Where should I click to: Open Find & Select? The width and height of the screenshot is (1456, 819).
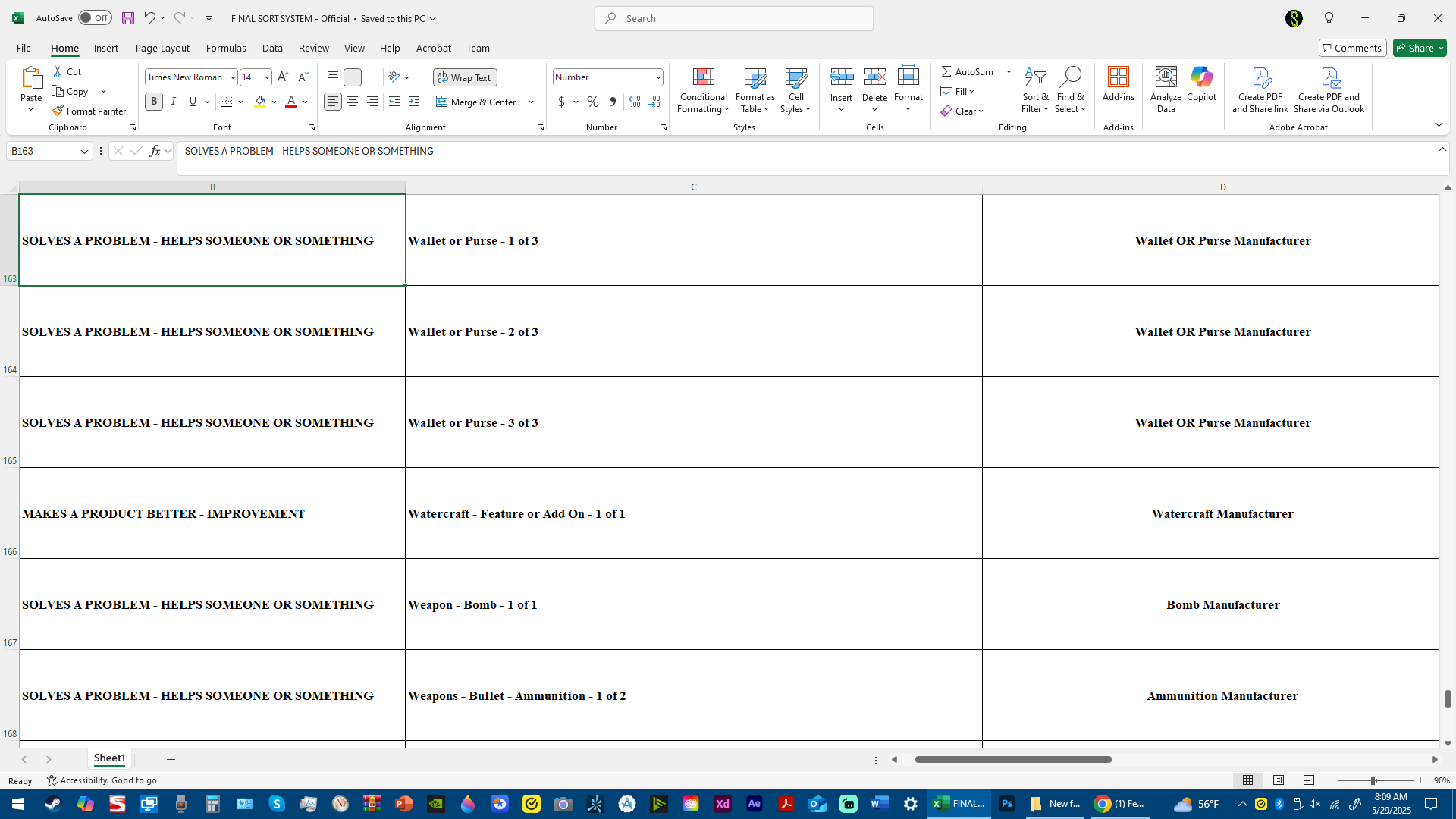(x=1069, y=91)
